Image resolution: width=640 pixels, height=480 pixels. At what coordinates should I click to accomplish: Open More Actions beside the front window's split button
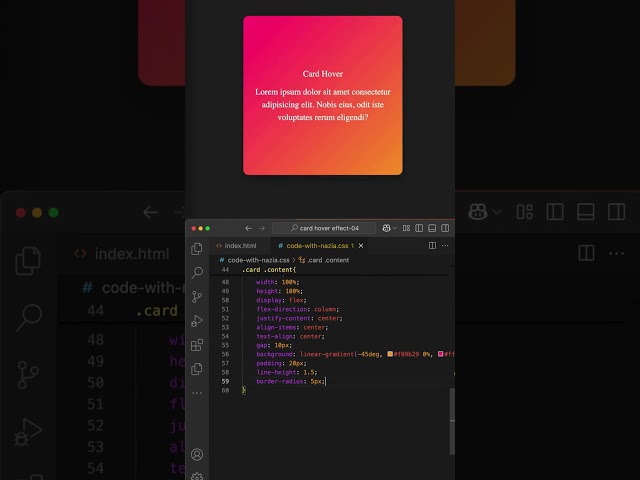point(445,245)
